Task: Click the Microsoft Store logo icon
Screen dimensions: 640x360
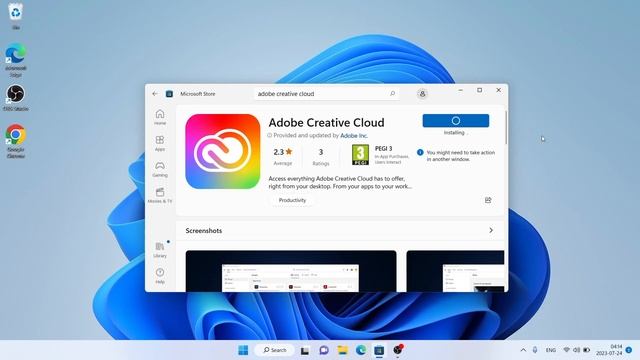Action: pyautogui.click(x=169, y=93)
